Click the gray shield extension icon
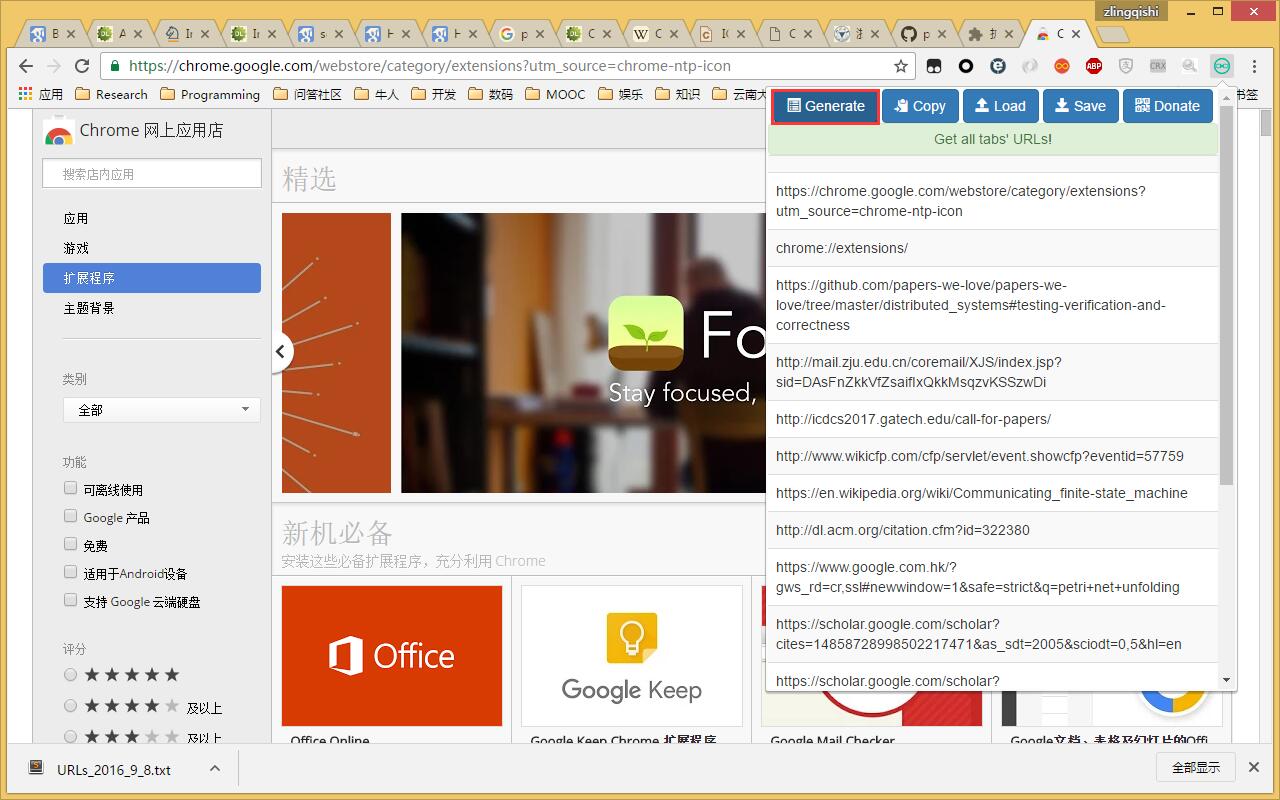The image size is (1280, 800). point(1126,66)
